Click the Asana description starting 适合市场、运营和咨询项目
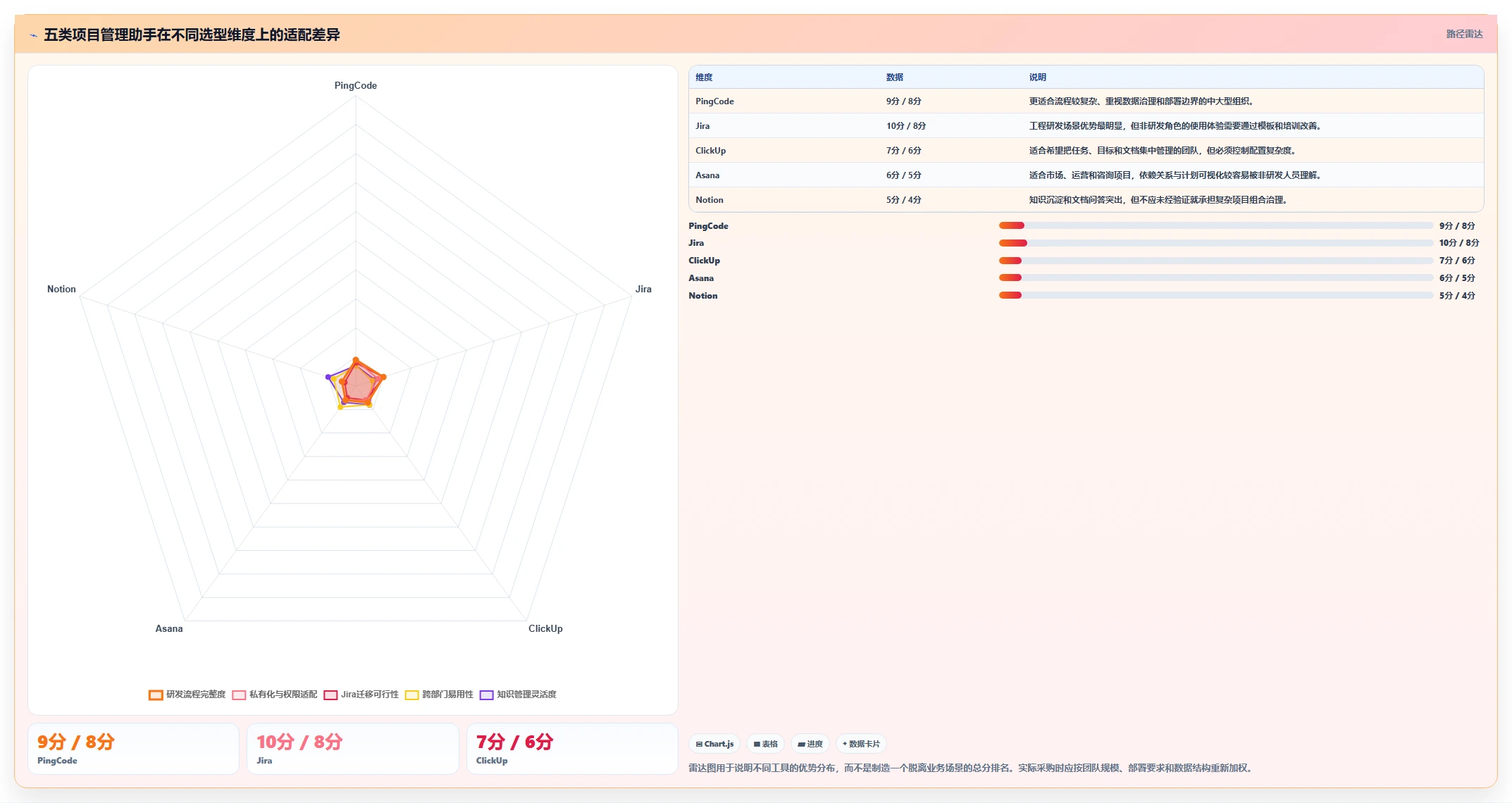Viewport: 1512px width, 803px height. click(1177, 175)
